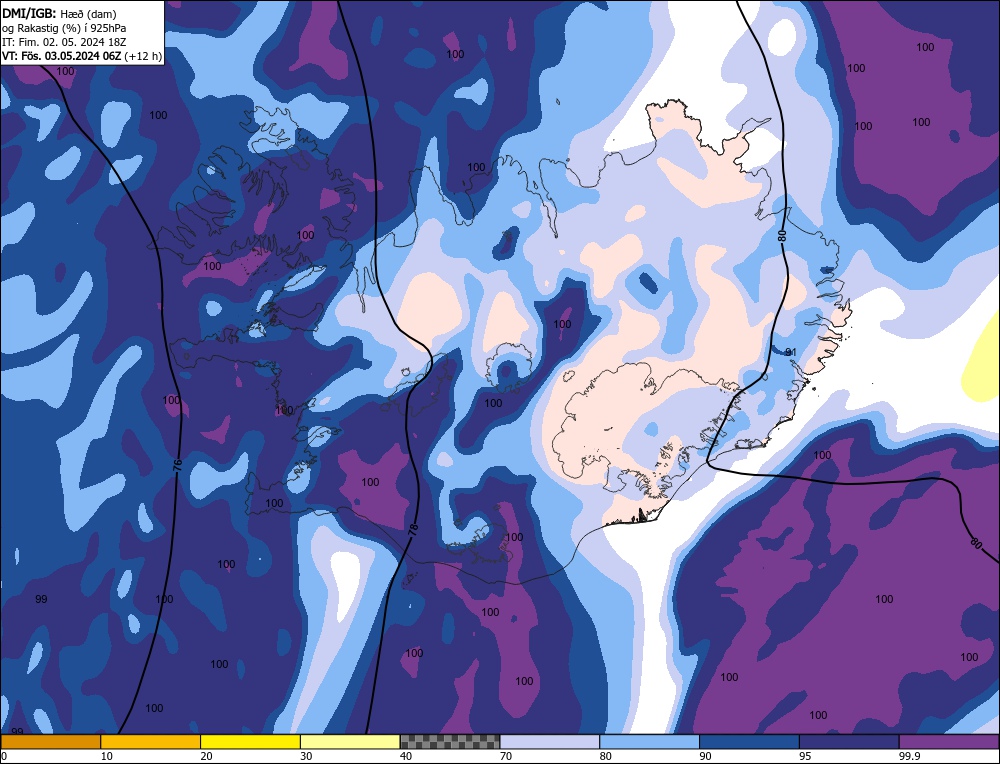Click the "70" legend tick label
This screenshot has height=764, width=1000.
click(506, 756)
